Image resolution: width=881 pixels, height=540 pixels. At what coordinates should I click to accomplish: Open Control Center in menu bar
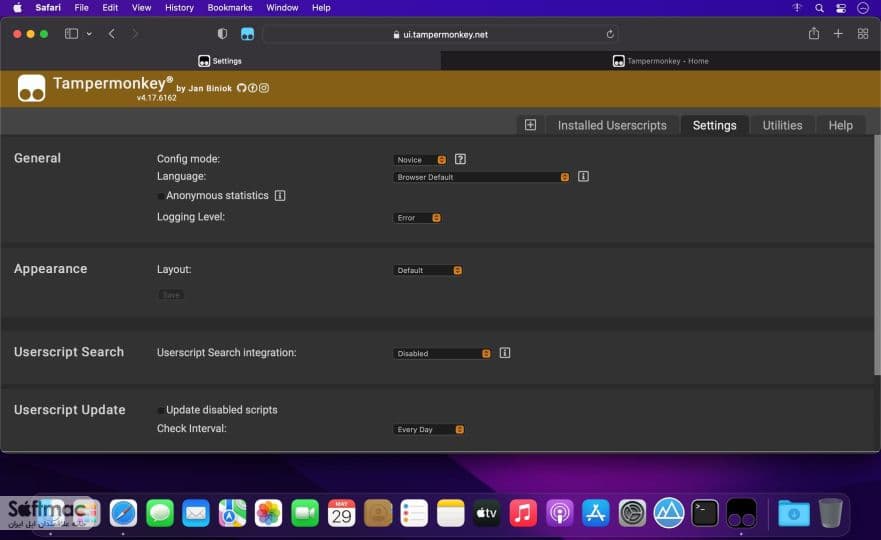pyautogui.click(x=841, y=8)
